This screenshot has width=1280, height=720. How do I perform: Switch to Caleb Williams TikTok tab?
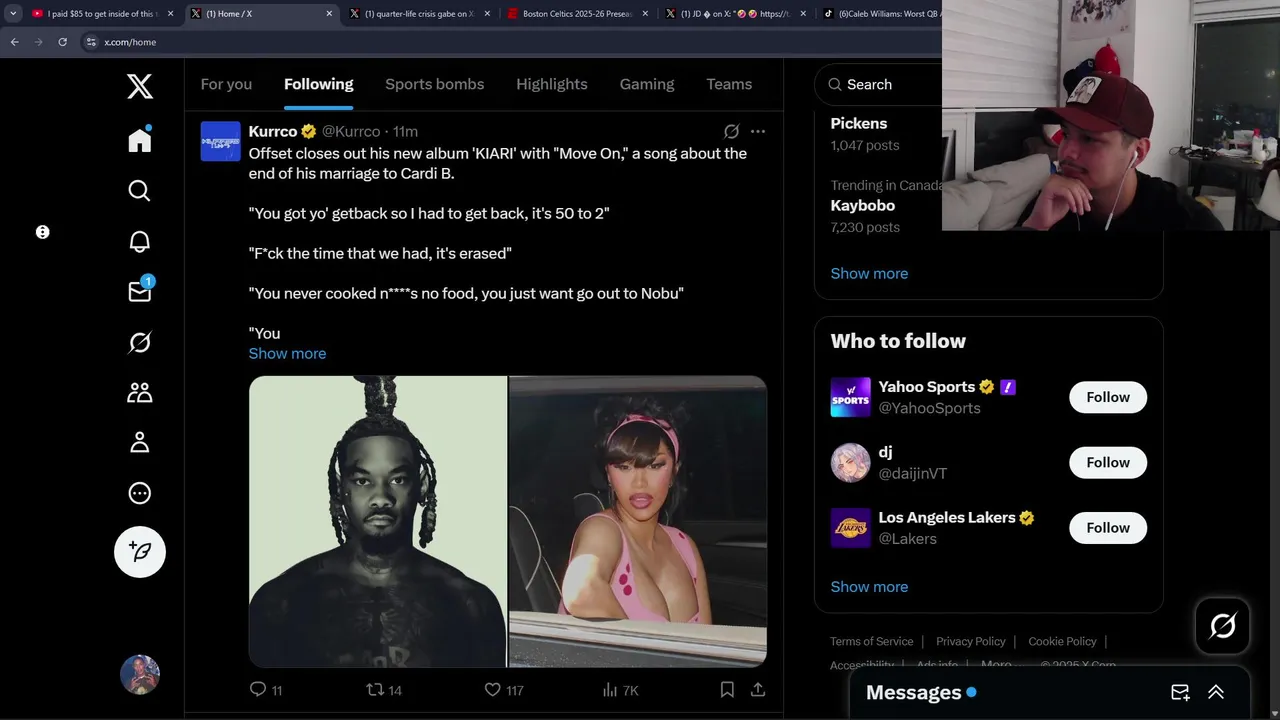tap(880, 14)
